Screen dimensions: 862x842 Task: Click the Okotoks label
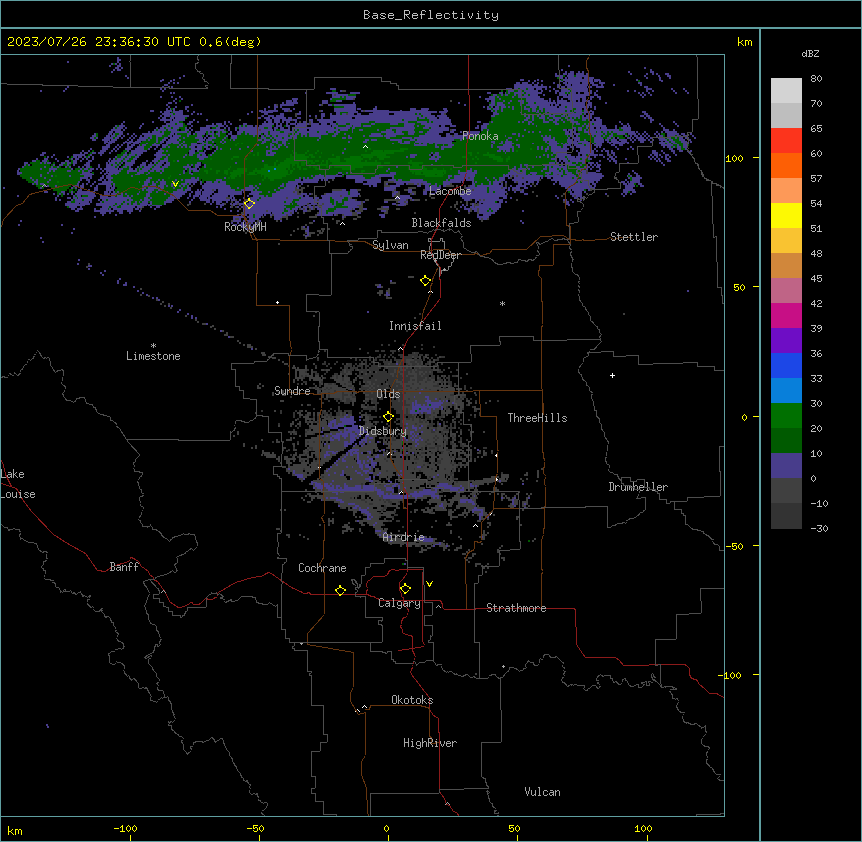point(412,700)
